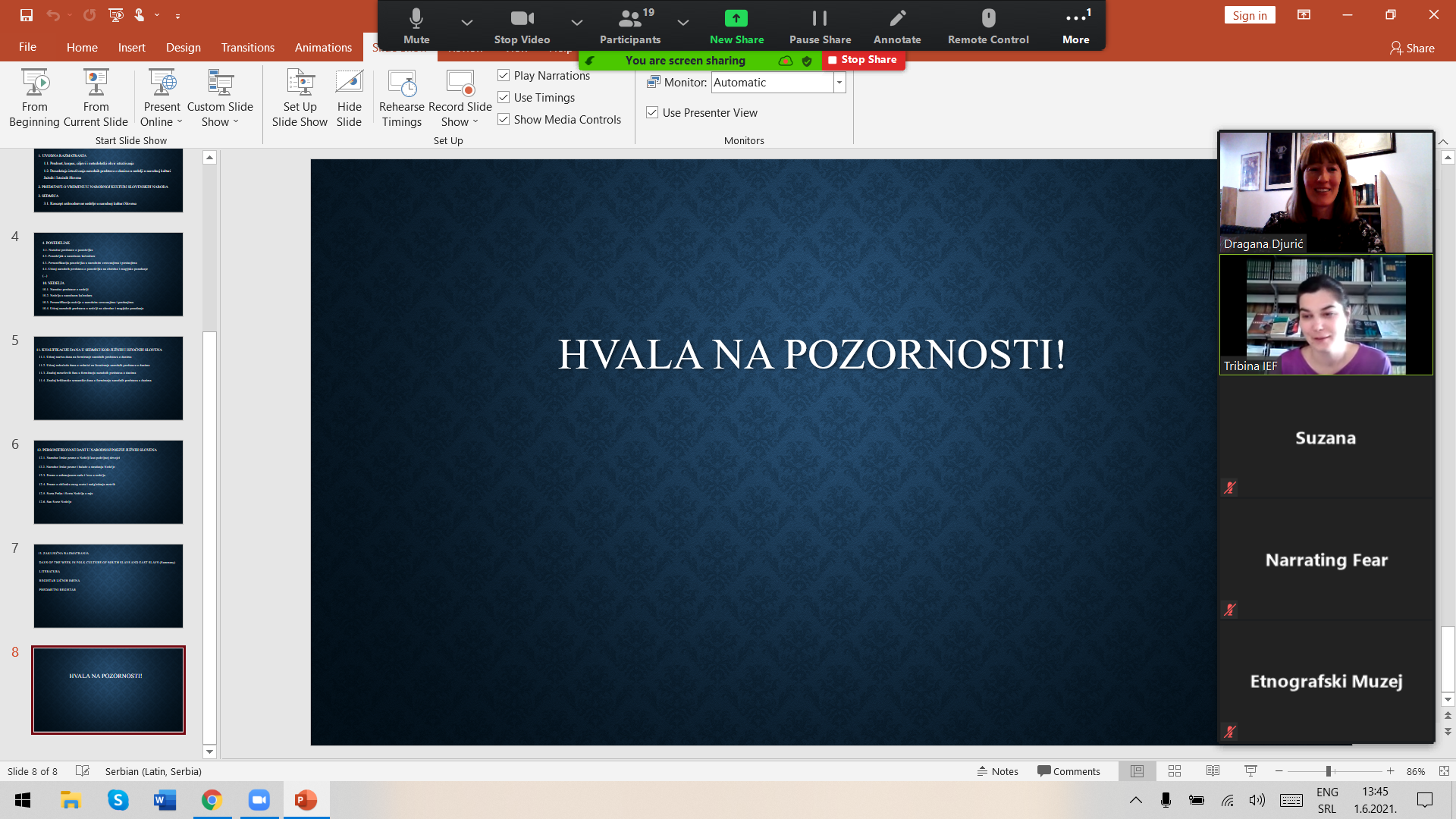Click the slide panel scroll-down arrow
Viewport: 1456px width, 819px height.
coord(210,752)
